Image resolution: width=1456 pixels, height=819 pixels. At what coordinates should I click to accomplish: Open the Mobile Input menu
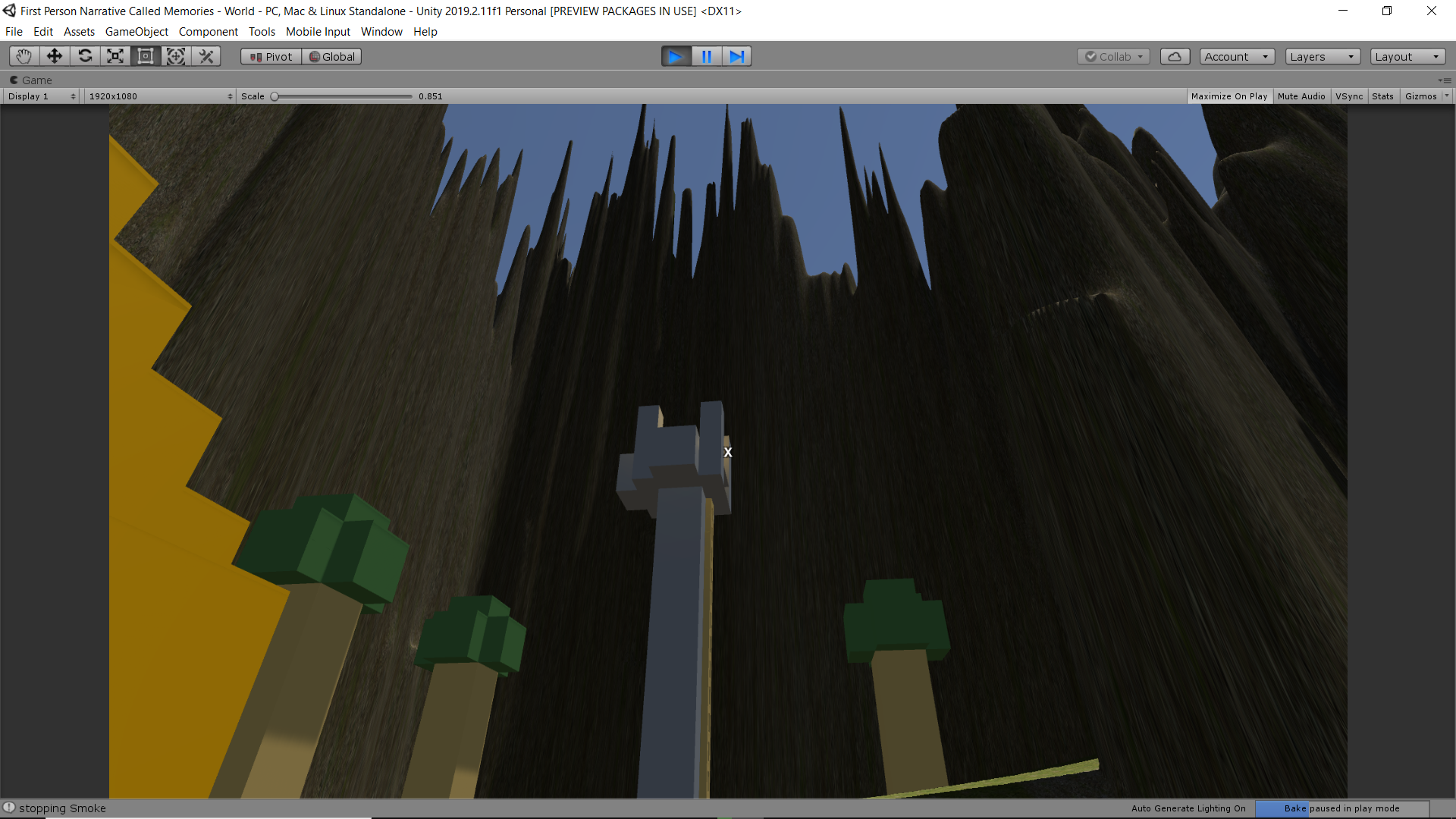click(318, 32)
